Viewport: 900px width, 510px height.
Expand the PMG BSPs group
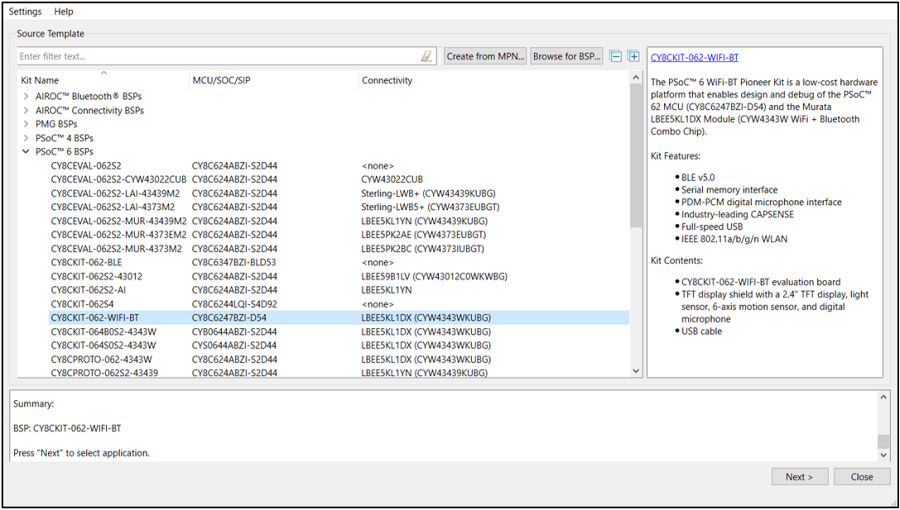coord(26,124)
